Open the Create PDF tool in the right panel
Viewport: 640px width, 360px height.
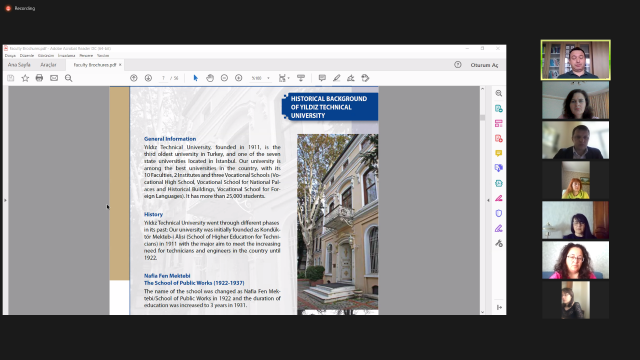pos(498,139)
